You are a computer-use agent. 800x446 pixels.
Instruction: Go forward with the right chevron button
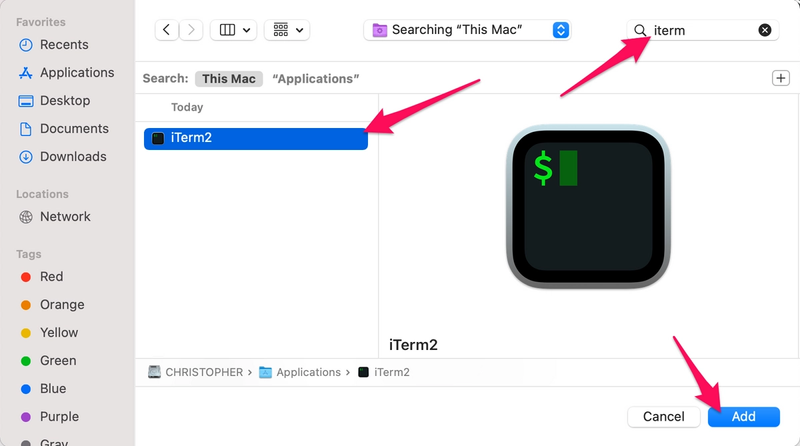click(x=191, y=30)
